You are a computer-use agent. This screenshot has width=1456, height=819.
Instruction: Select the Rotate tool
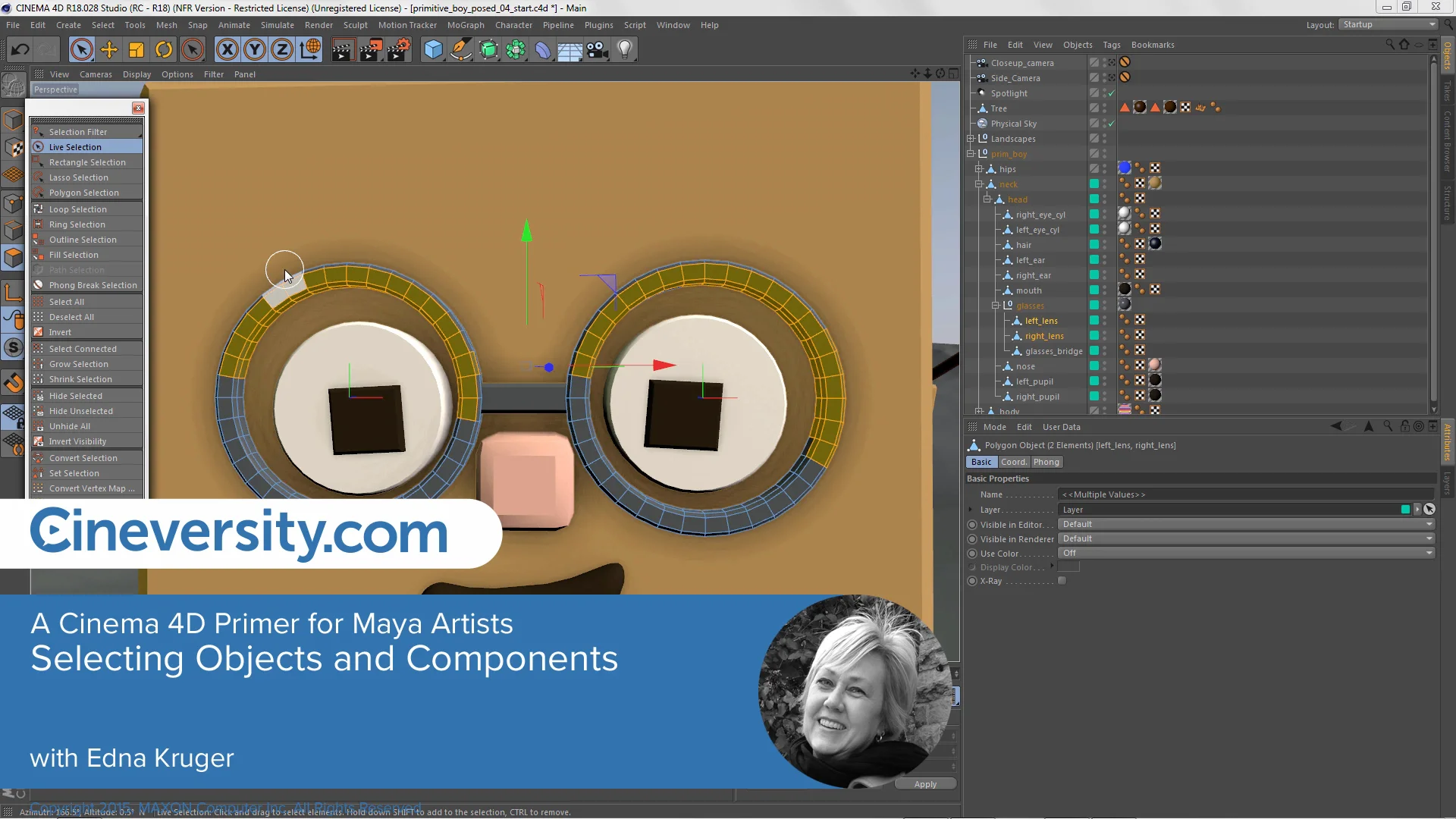tap(164, 50)
